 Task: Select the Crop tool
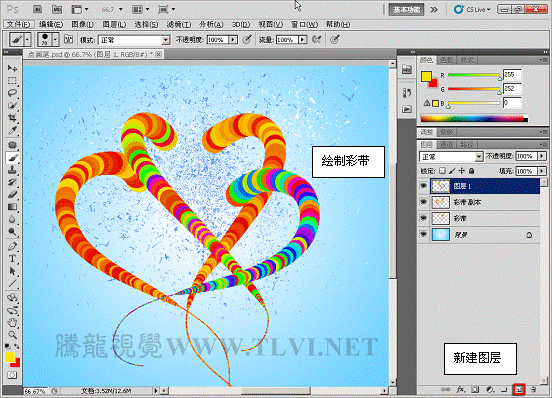(12, 118)
